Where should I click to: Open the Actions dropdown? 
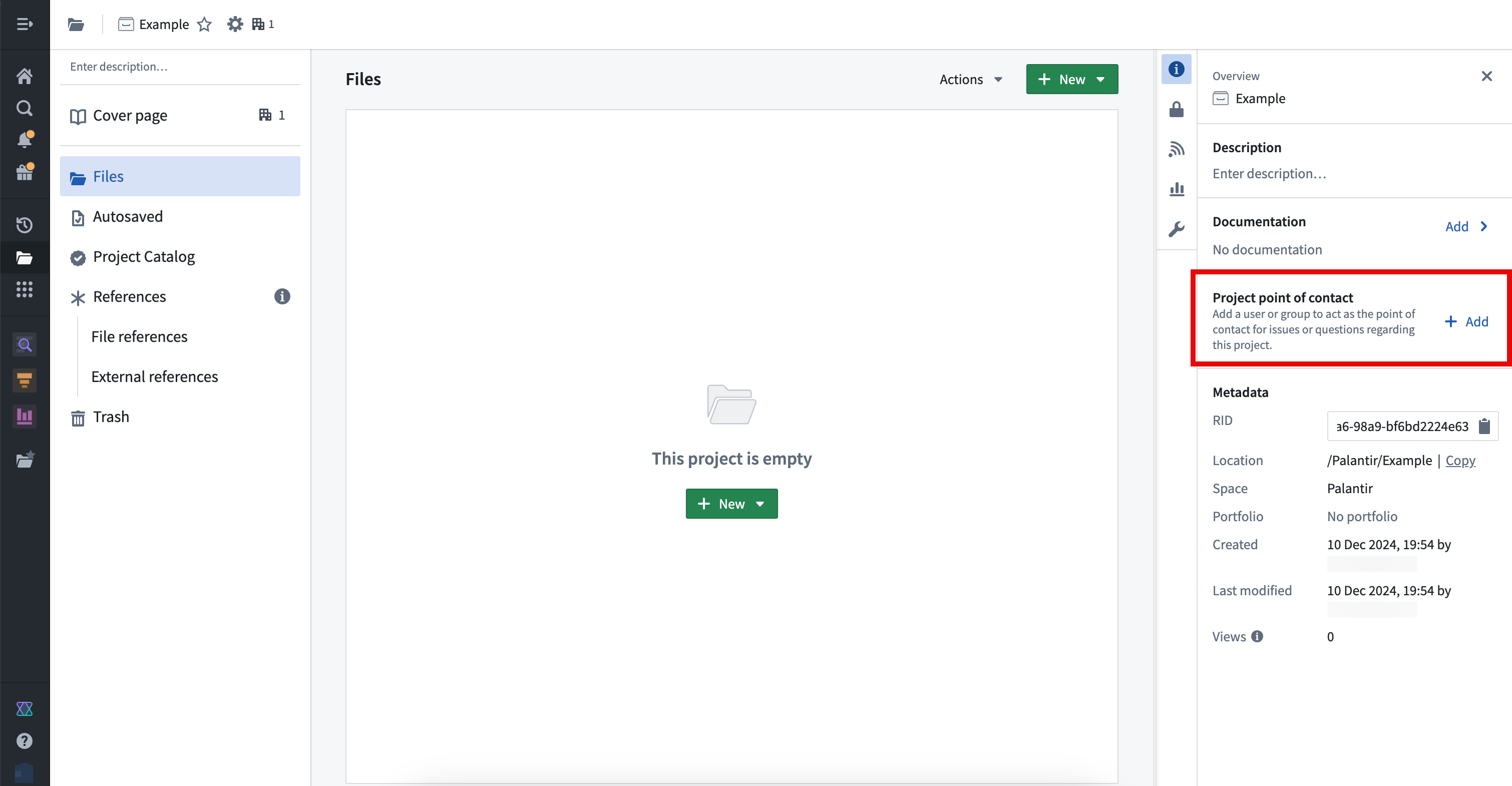970,79
